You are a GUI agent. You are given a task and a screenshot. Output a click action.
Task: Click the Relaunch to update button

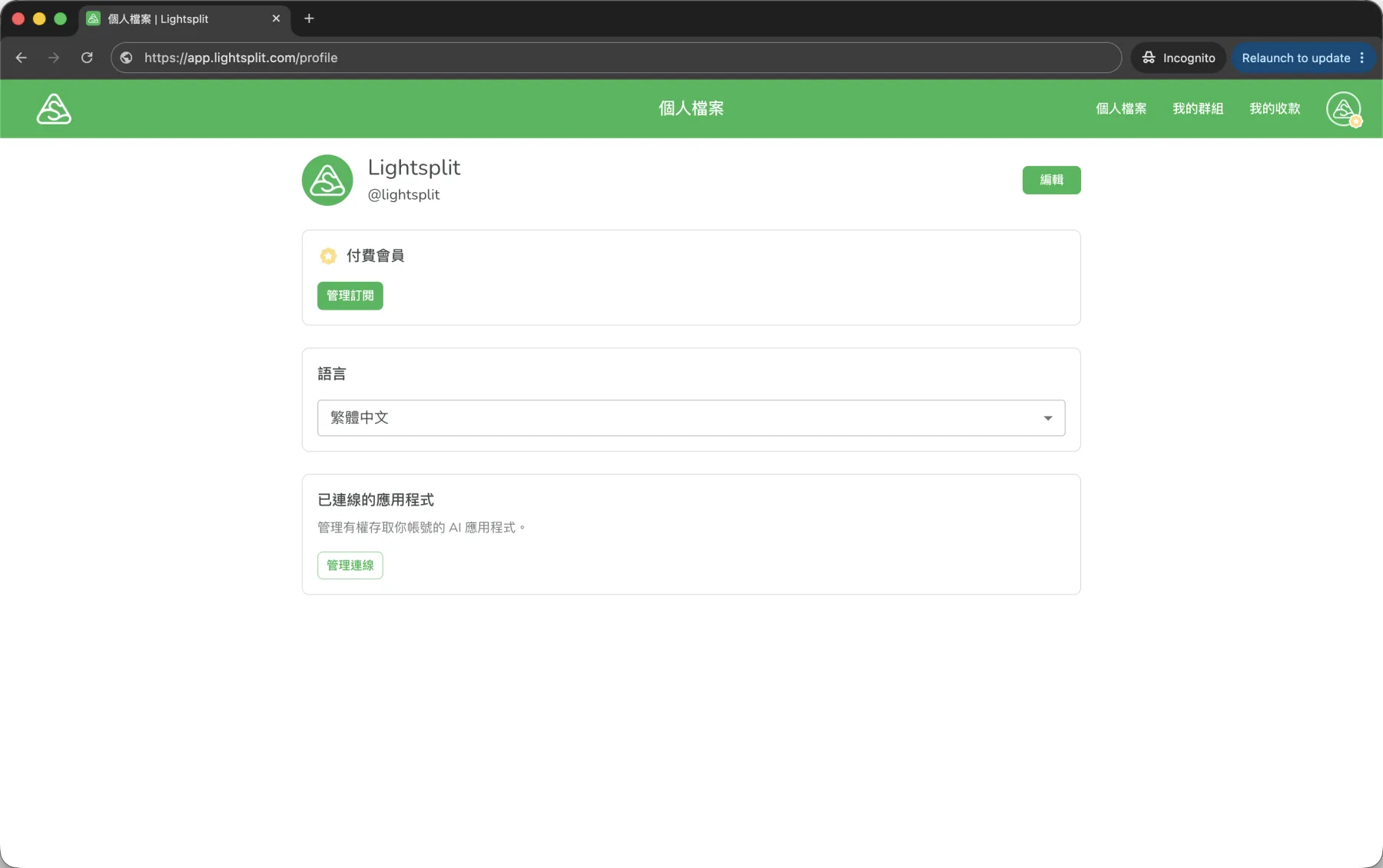[1295, 58]
